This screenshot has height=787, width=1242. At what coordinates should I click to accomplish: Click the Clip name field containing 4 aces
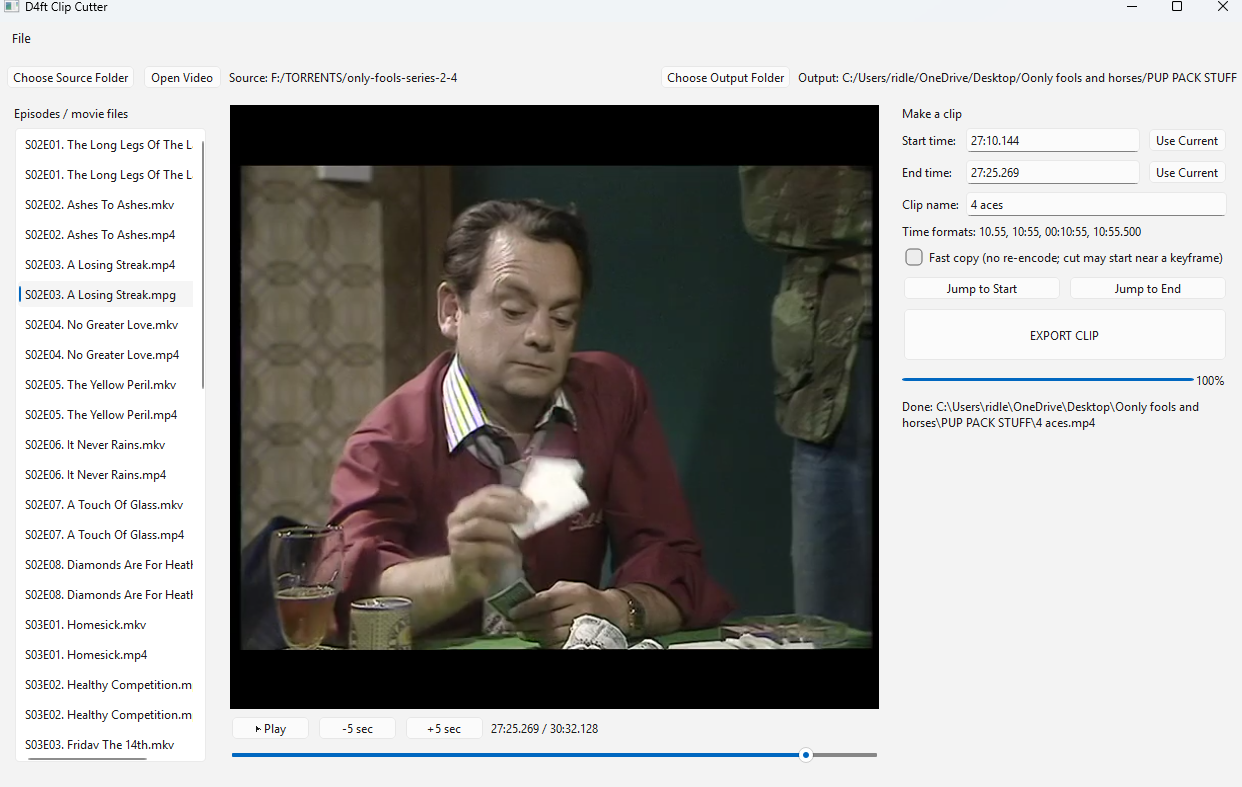(x=1095, y=205)
